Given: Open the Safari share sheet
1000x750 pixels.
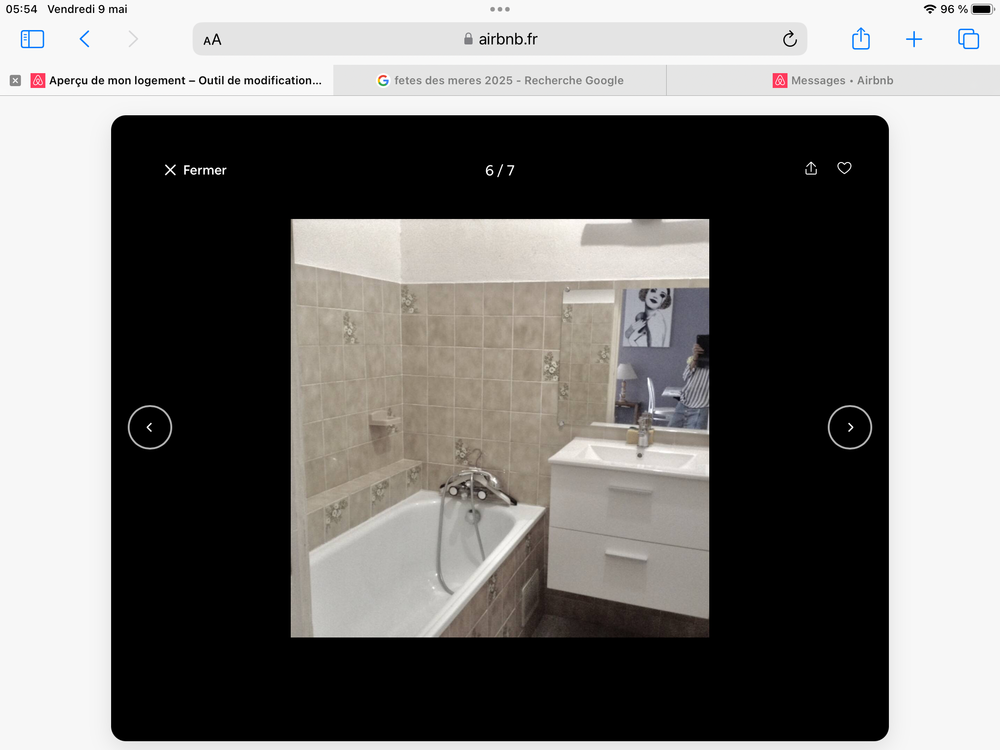Looking at the screenshot, I should click(x=861, y=39).
